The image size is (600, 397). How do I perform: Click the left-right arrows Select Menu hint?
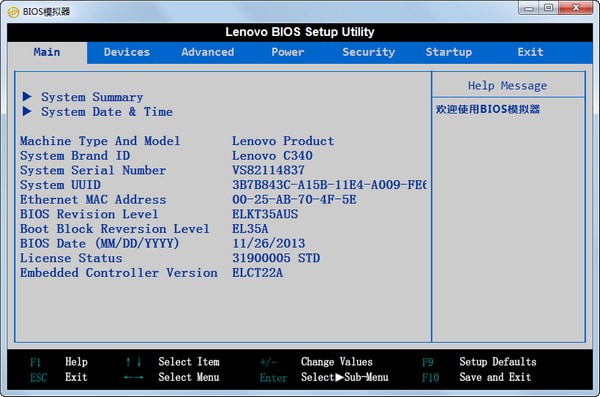(171, 377)
